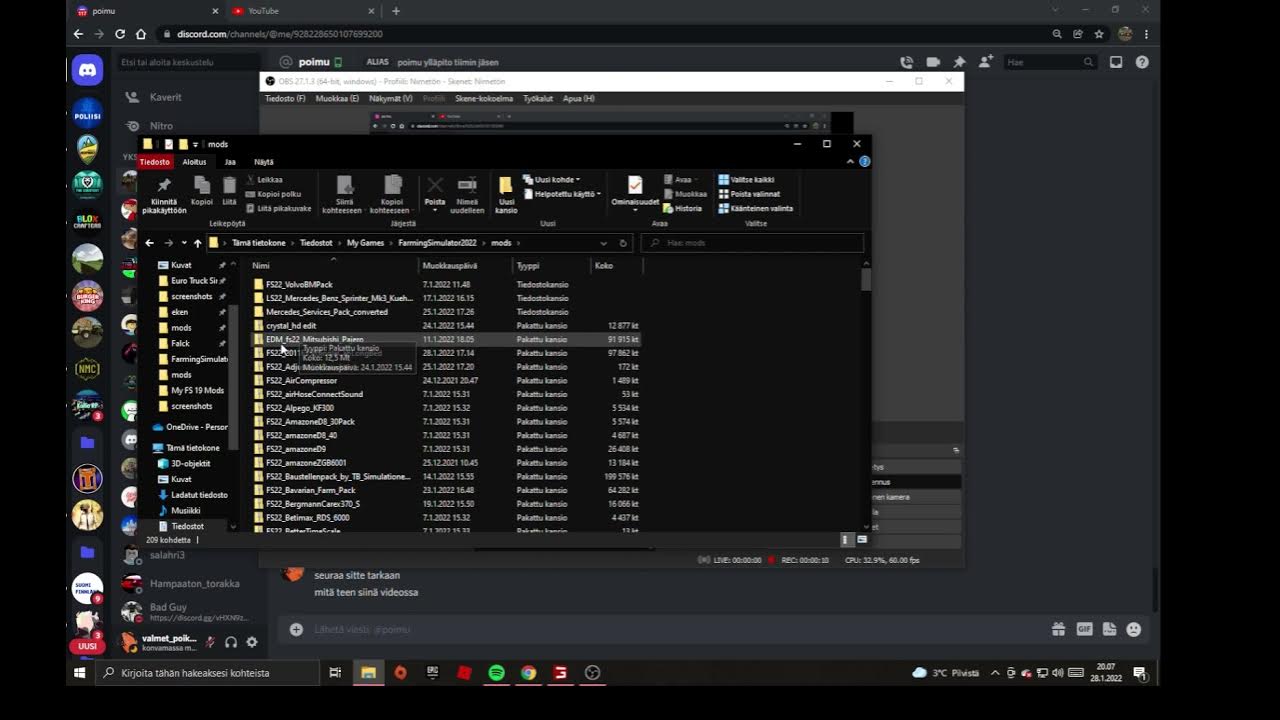This screenshot has width=1280, height=720.
Task: Start a video call in Discord header
Action: click(933, 62)
